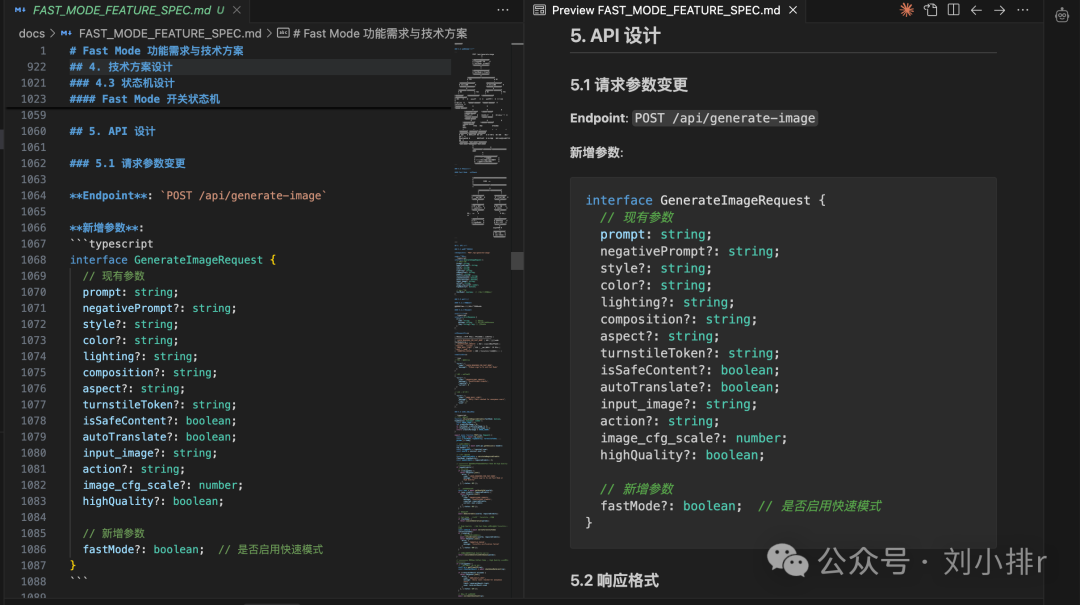Click the forward navigation arrow in preview toolbar
The height and width of the screenshot is (605, 1080).
pyautogui.click(x=1000, y=10)
